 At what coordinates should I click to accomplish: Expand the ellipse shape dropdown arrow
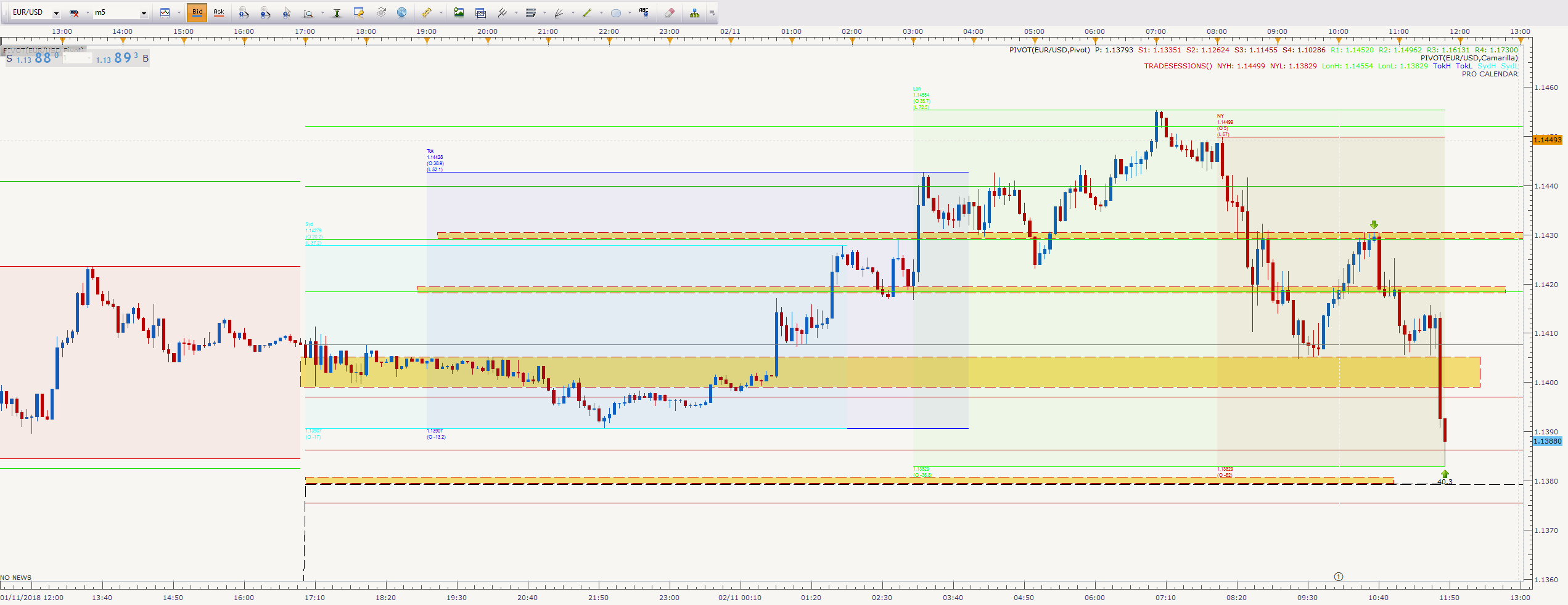click(x=630, y=12)
